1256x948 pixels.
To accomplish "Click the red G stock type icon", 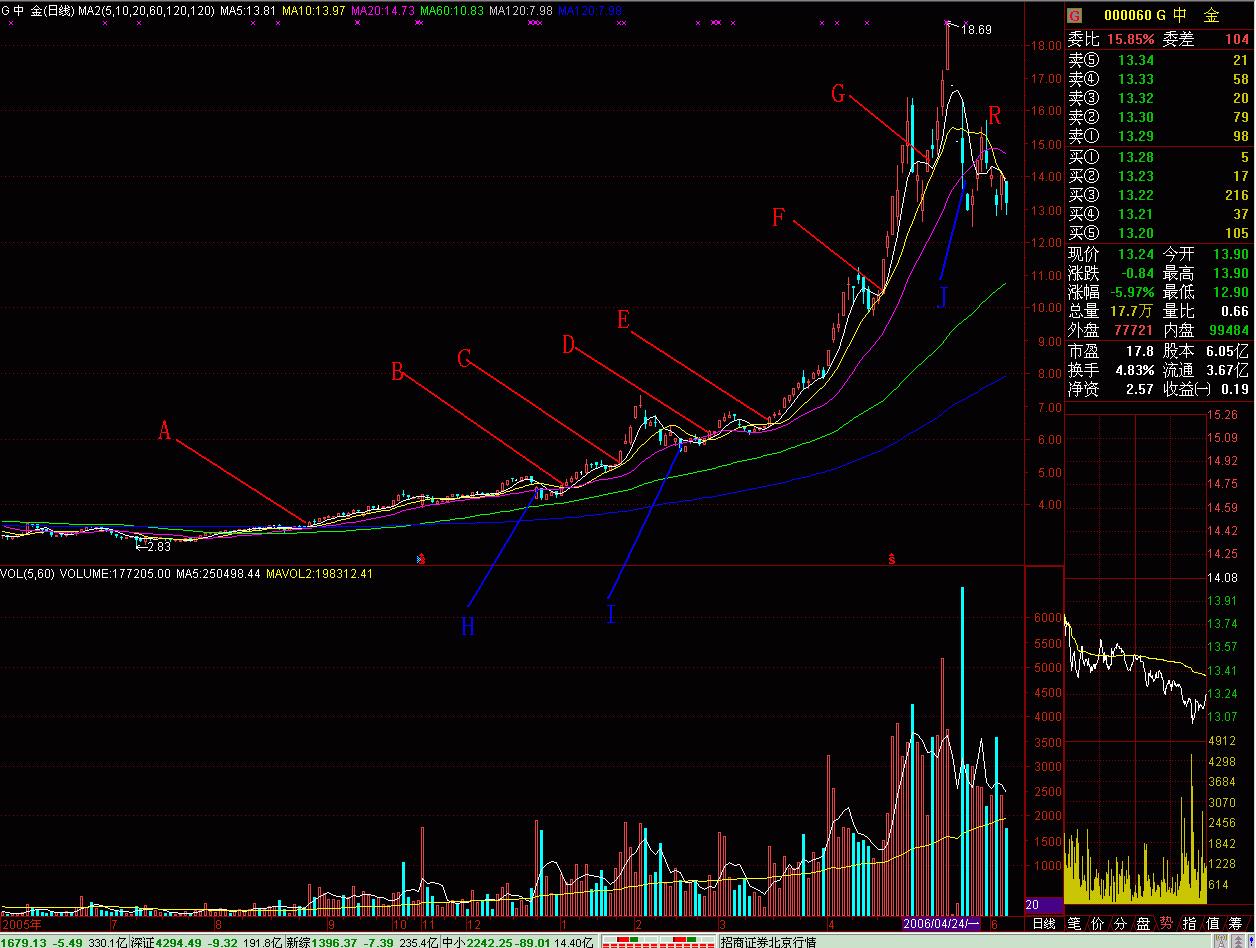I will pyautogui.click(x=1075, y=16).
